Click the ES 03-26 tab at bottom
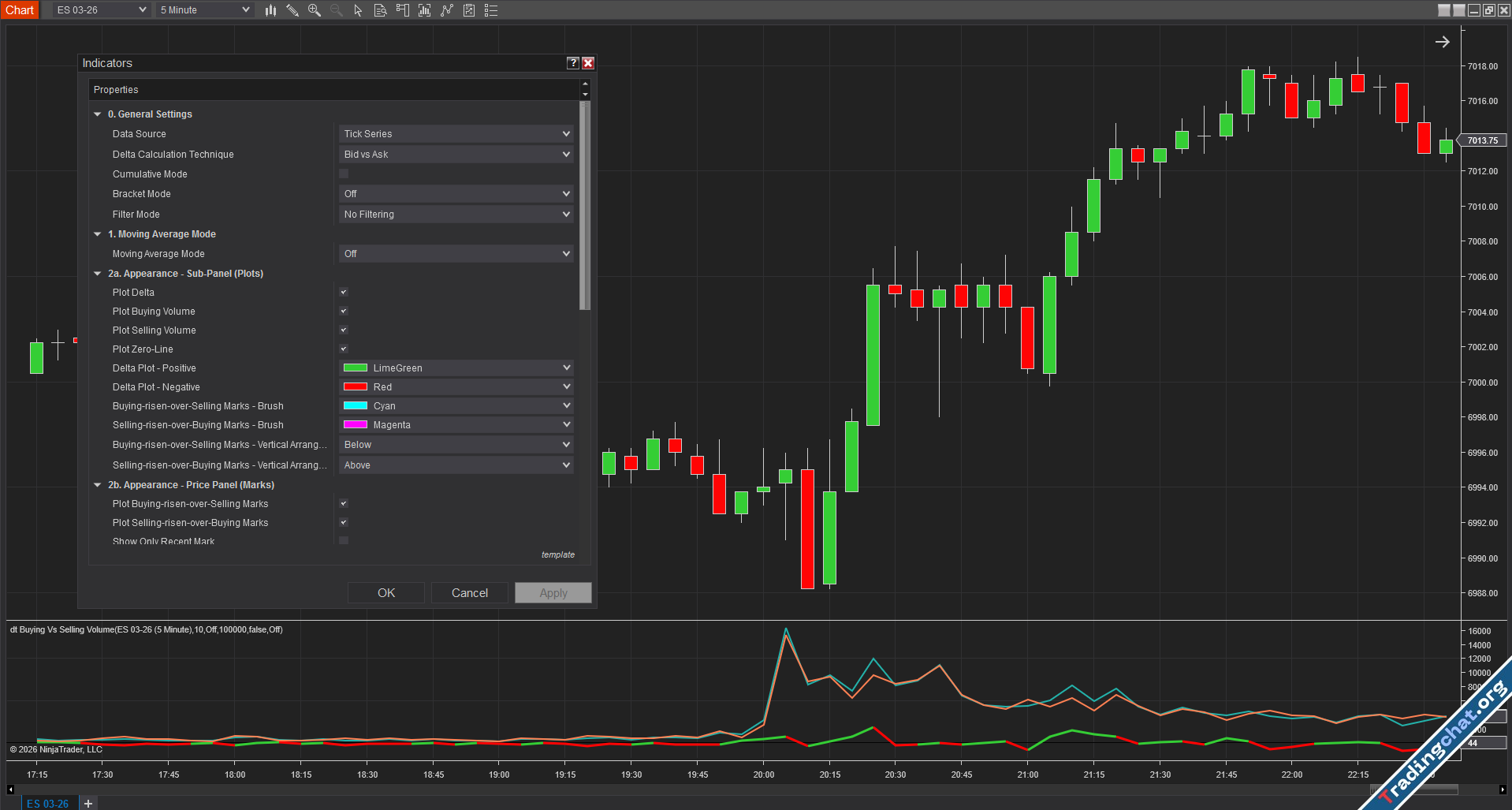Viewport: 1512px width, 810px height. (47, 803)
